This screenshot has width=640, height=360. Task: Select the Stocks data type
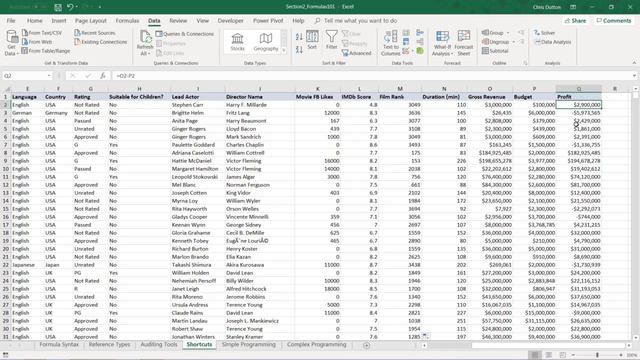[x=237, y=42]
